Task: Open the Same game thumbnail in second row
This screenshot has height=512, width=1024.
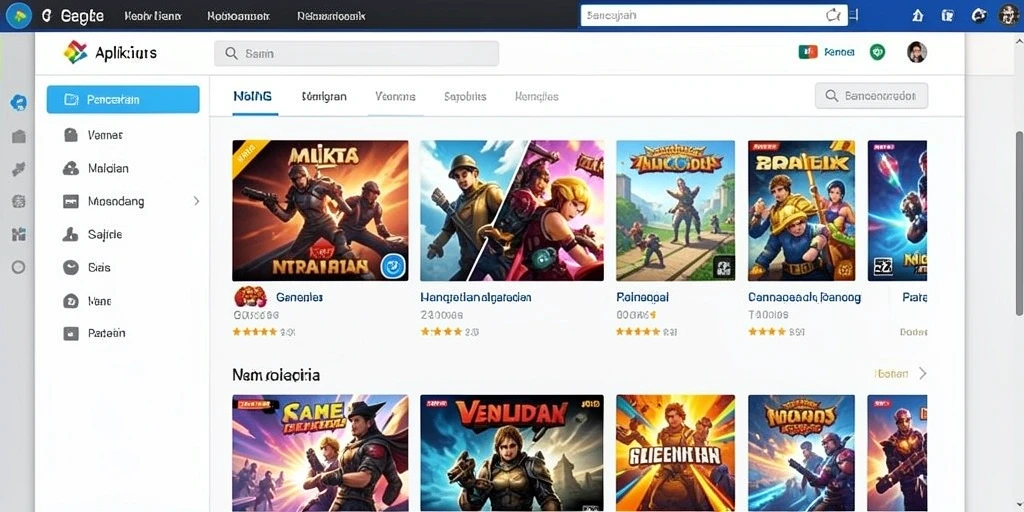Action: coord(320,453)
